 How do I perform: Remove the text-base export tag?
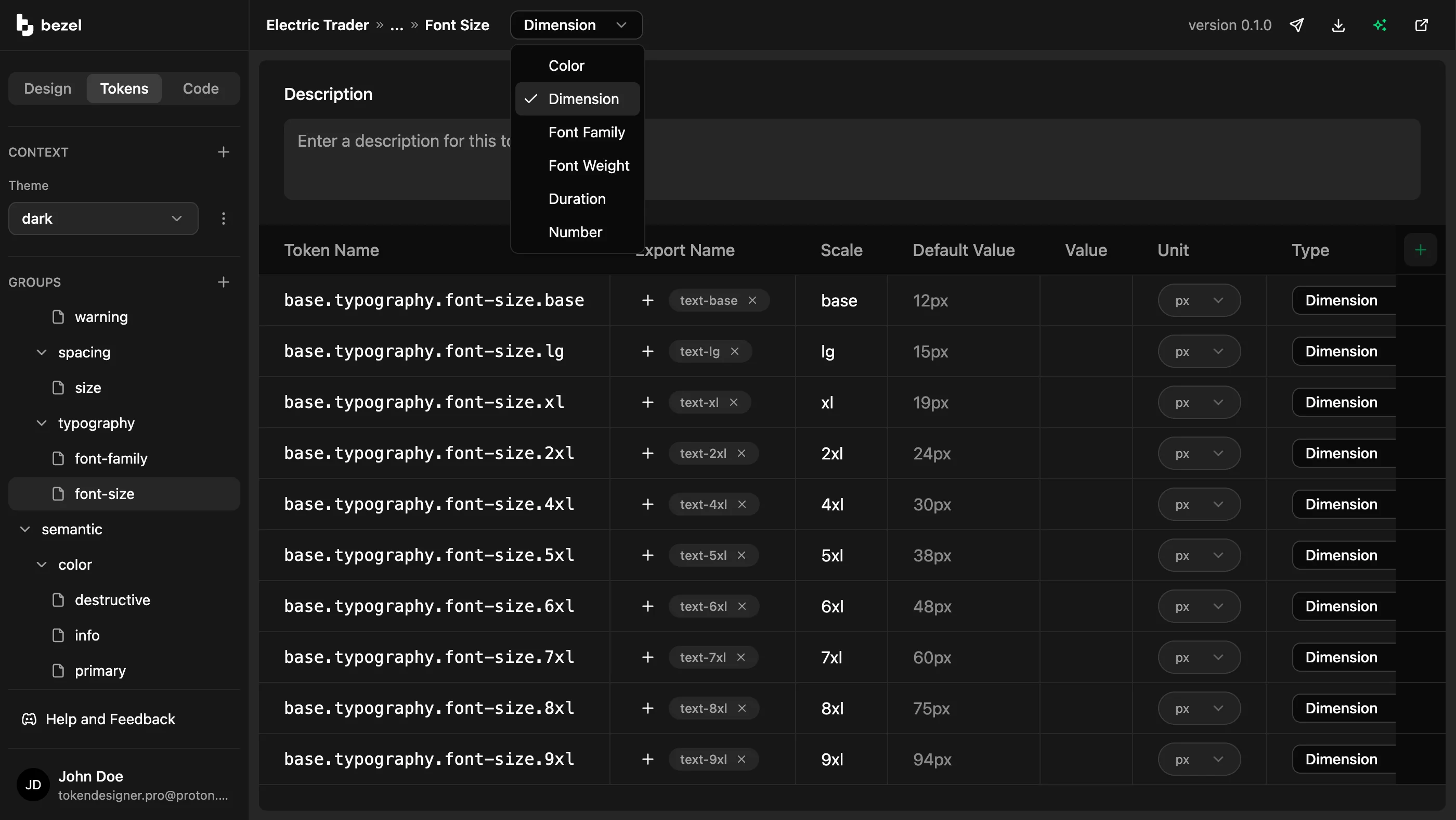pos(752,300)
